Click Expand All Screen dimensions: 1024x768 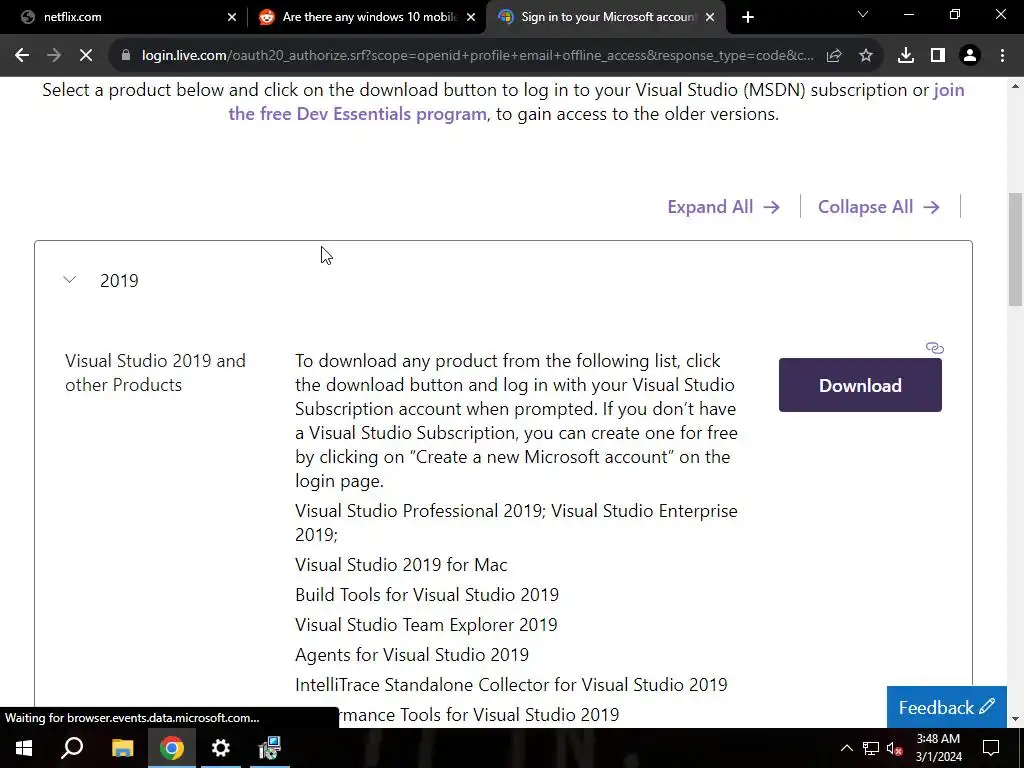[x=724, y=207]
